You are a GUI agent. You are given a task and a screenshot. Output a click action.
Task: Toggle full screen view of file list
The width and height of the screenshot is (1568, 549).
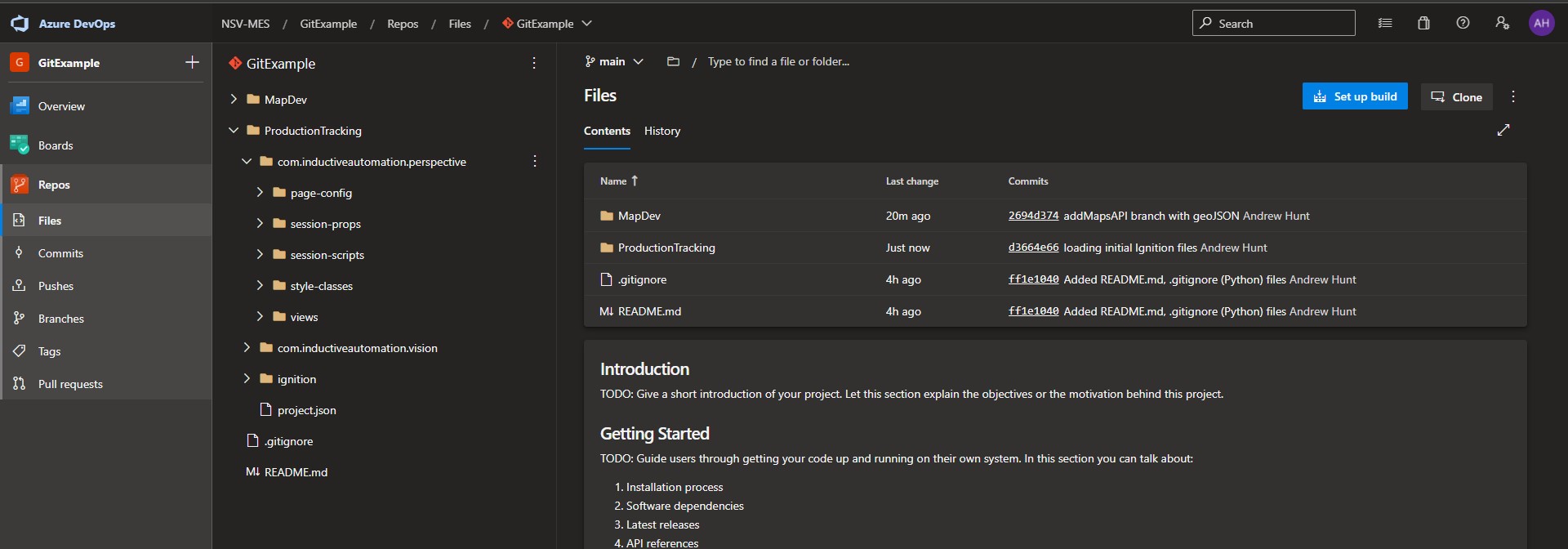(1503, 130)
